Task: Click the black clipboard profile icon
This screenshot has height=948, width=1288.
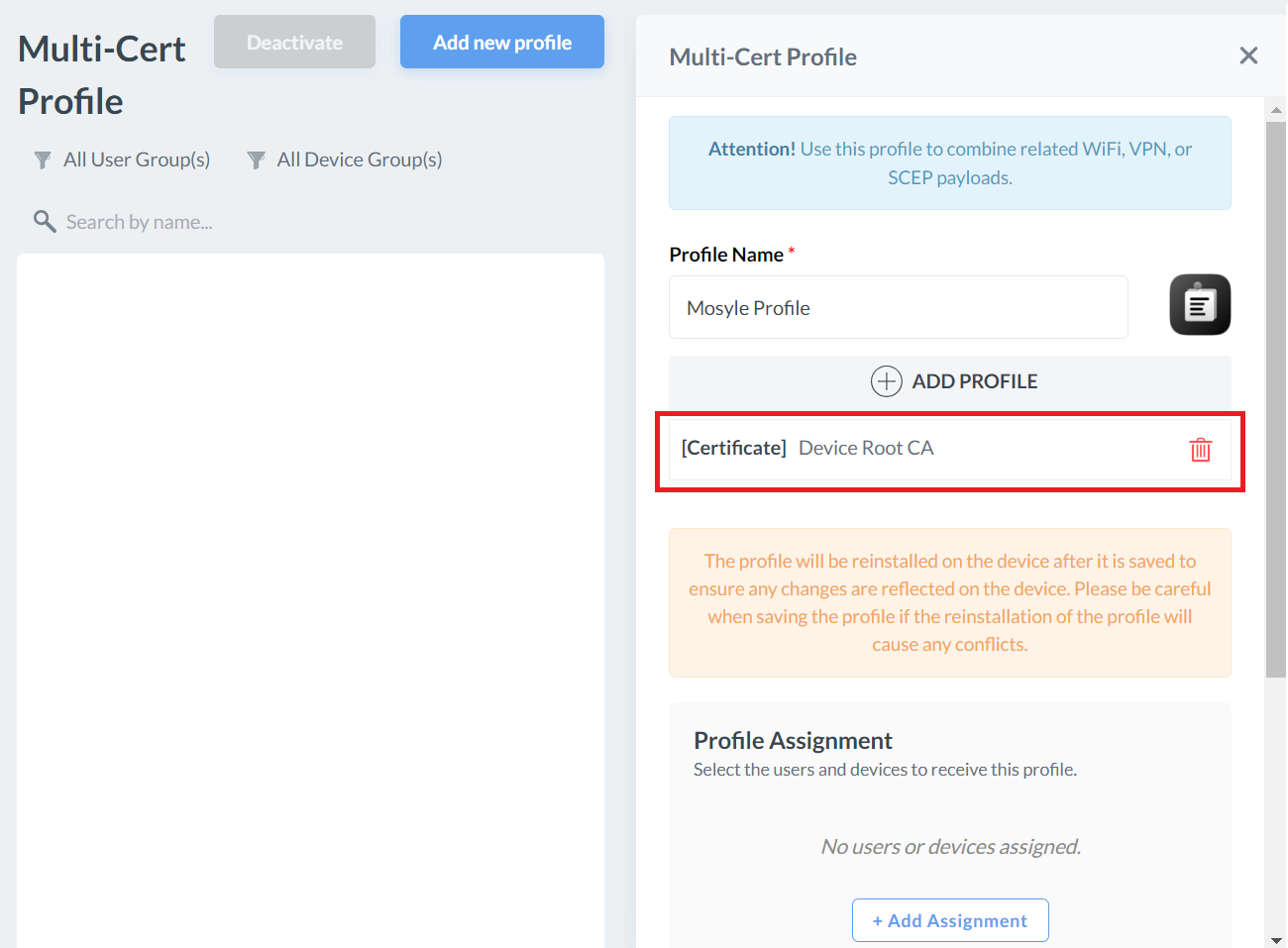Action: 1199,305
